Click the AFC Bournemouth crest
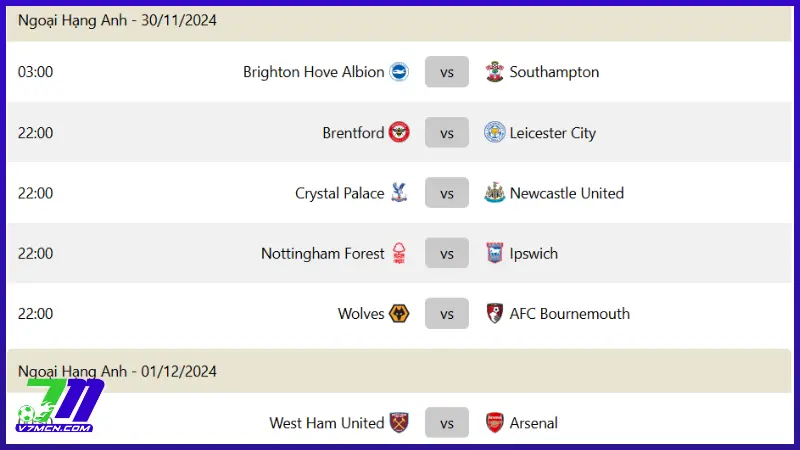Screen dimensions: 800x450 coord(494,314)
